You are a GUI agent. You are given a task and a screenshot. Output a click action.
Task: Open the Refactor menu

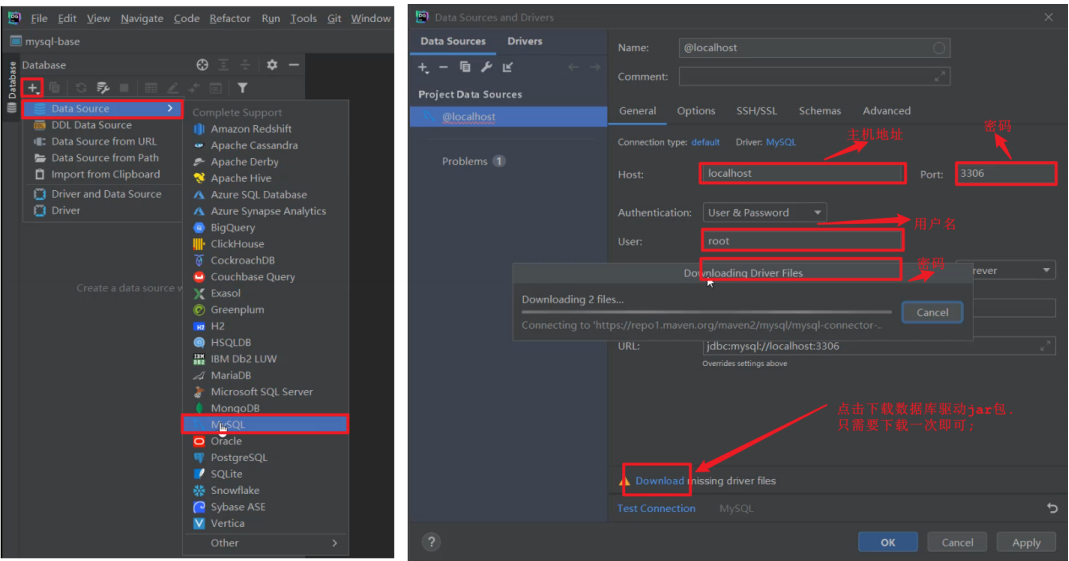pos(230,18)
